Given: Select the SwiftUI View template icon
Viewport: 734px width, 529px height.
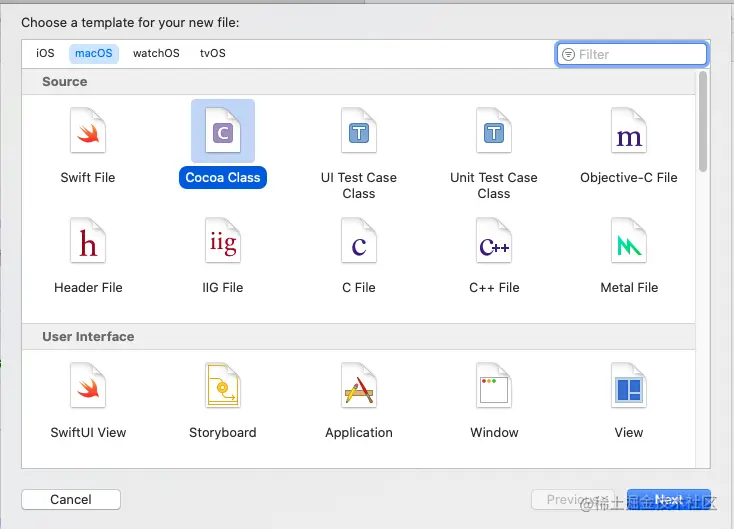Looking at the screenshot, I should (x=88, y=385).
